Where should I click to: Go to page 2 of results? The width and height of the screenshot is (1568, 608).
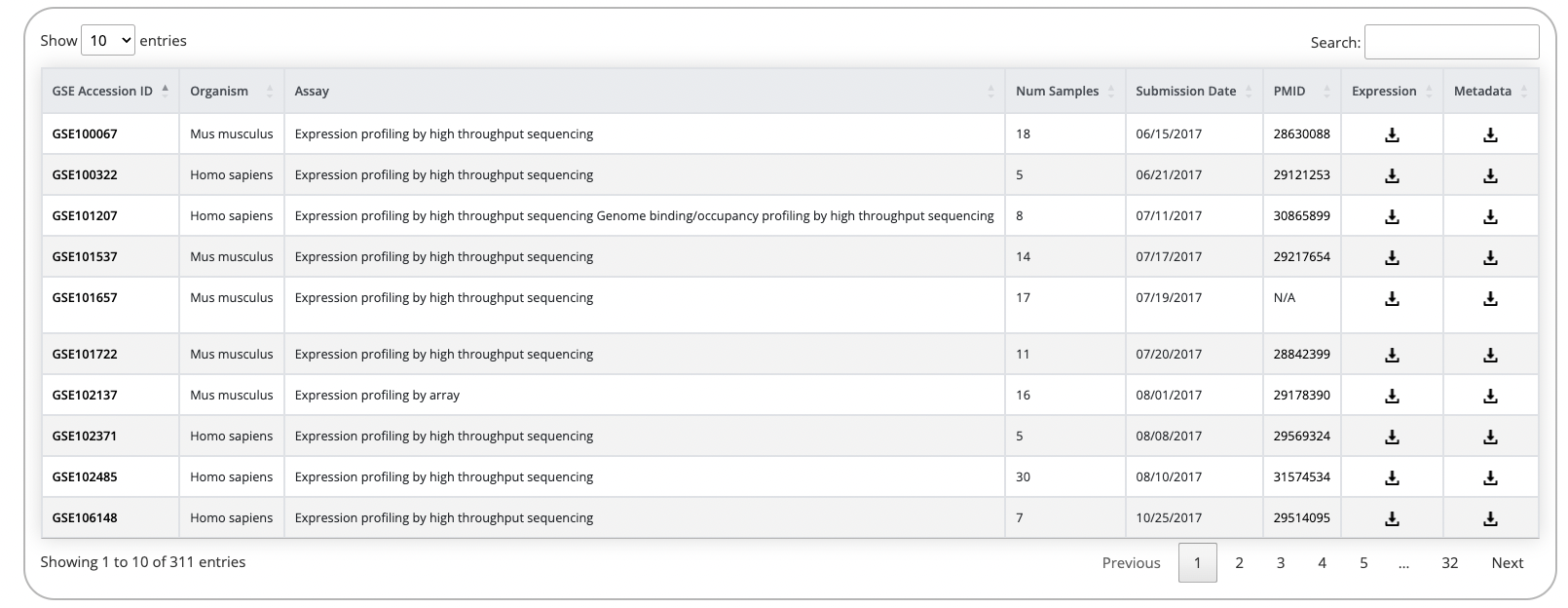pos(1239,563)
